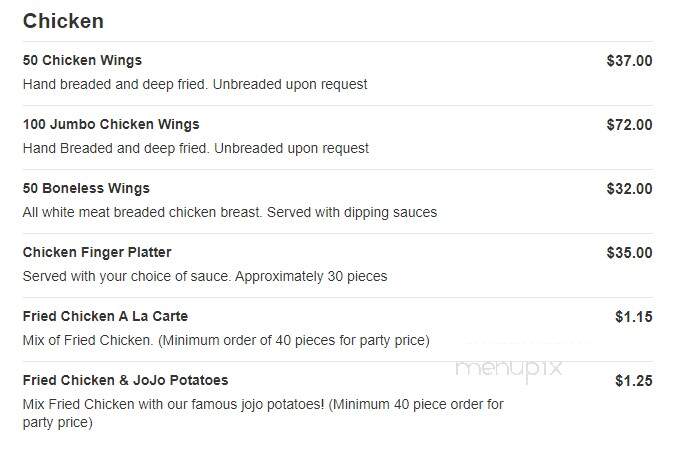Select Fried Chicken A La Carte
Screen dimensions: 688x451
point(105,316)
